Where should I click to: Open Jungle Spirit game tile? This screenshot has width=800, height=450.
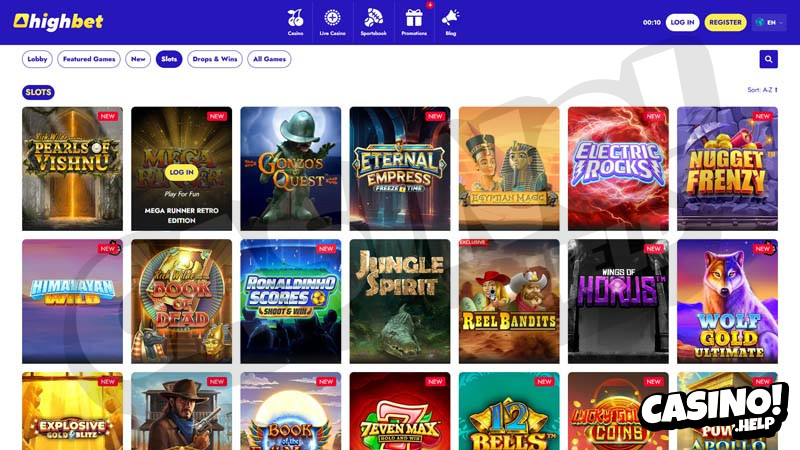pyautogui.click(x=400, y=302)
